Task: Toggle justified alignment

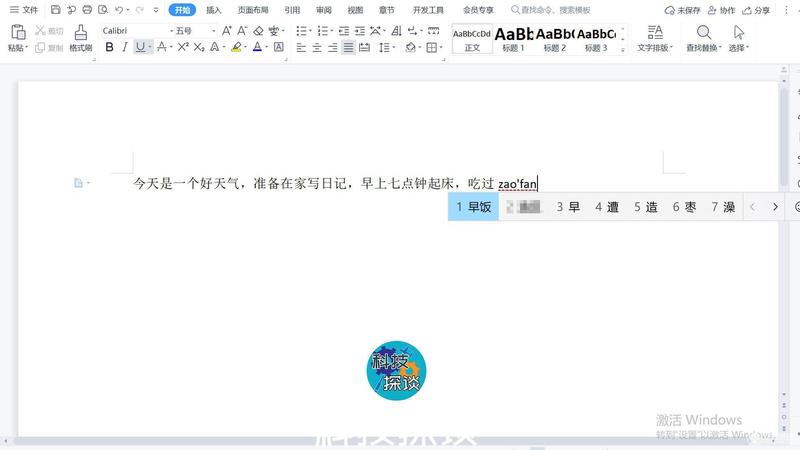Action: click(348, 47)
